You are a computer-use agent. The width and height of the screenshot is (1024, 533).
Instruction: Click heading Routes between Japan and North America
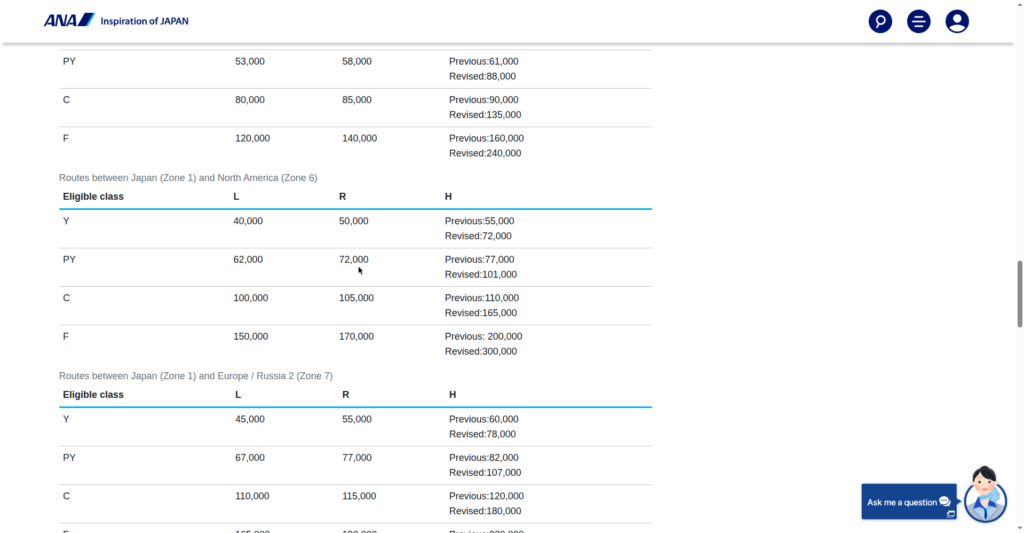188,178
